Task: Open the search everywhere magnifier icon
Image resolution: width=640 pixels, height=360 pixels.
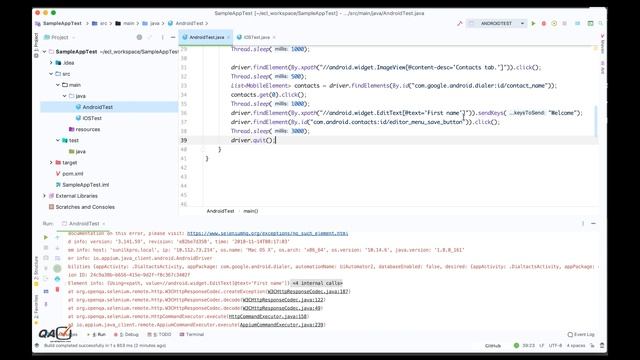Action: click(601, 24)
